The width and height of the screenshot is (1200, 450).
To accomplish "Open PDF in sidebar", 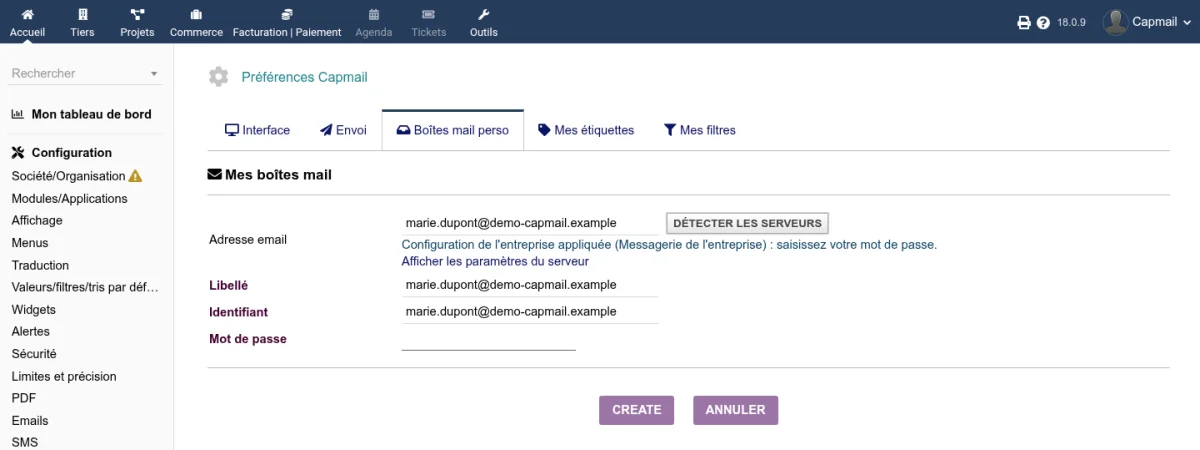I will tap(24, 398).
